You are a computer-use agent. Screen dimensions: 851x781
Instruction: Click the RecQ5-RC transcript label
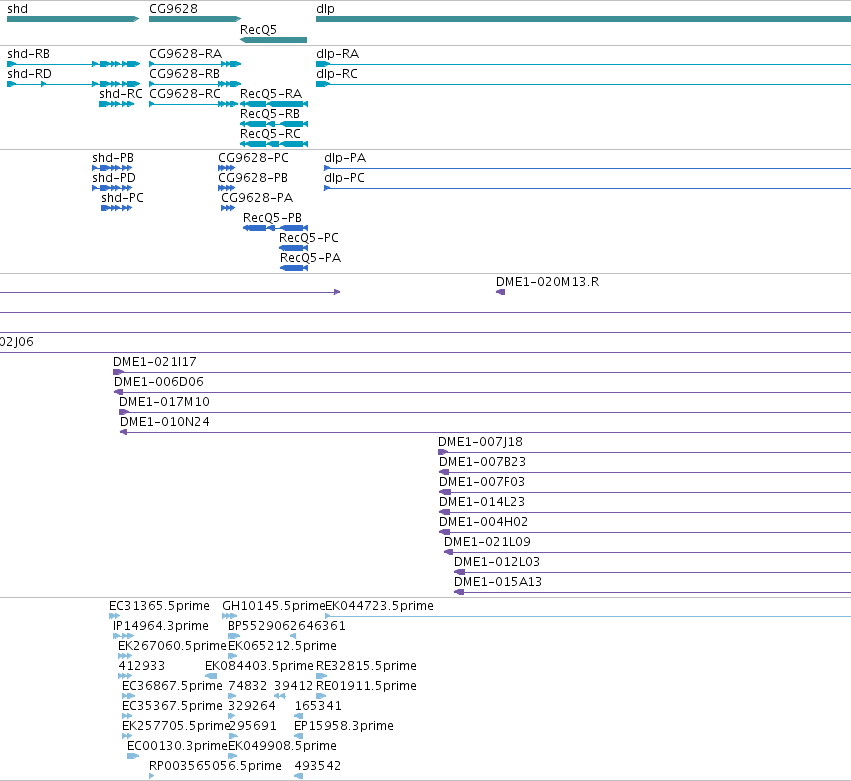pos(270,134)
